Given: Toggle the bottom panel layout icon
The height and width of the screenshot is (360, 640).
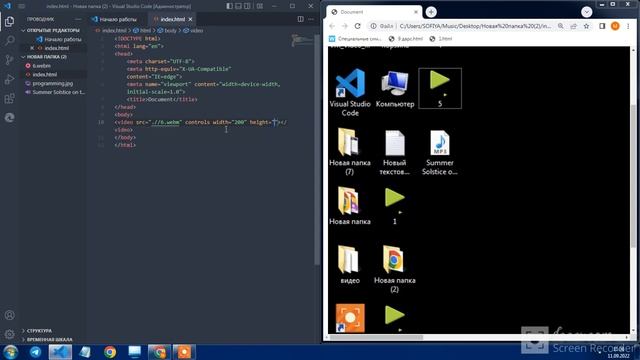Looking at the screenshot, I should [x=238, y=6].
